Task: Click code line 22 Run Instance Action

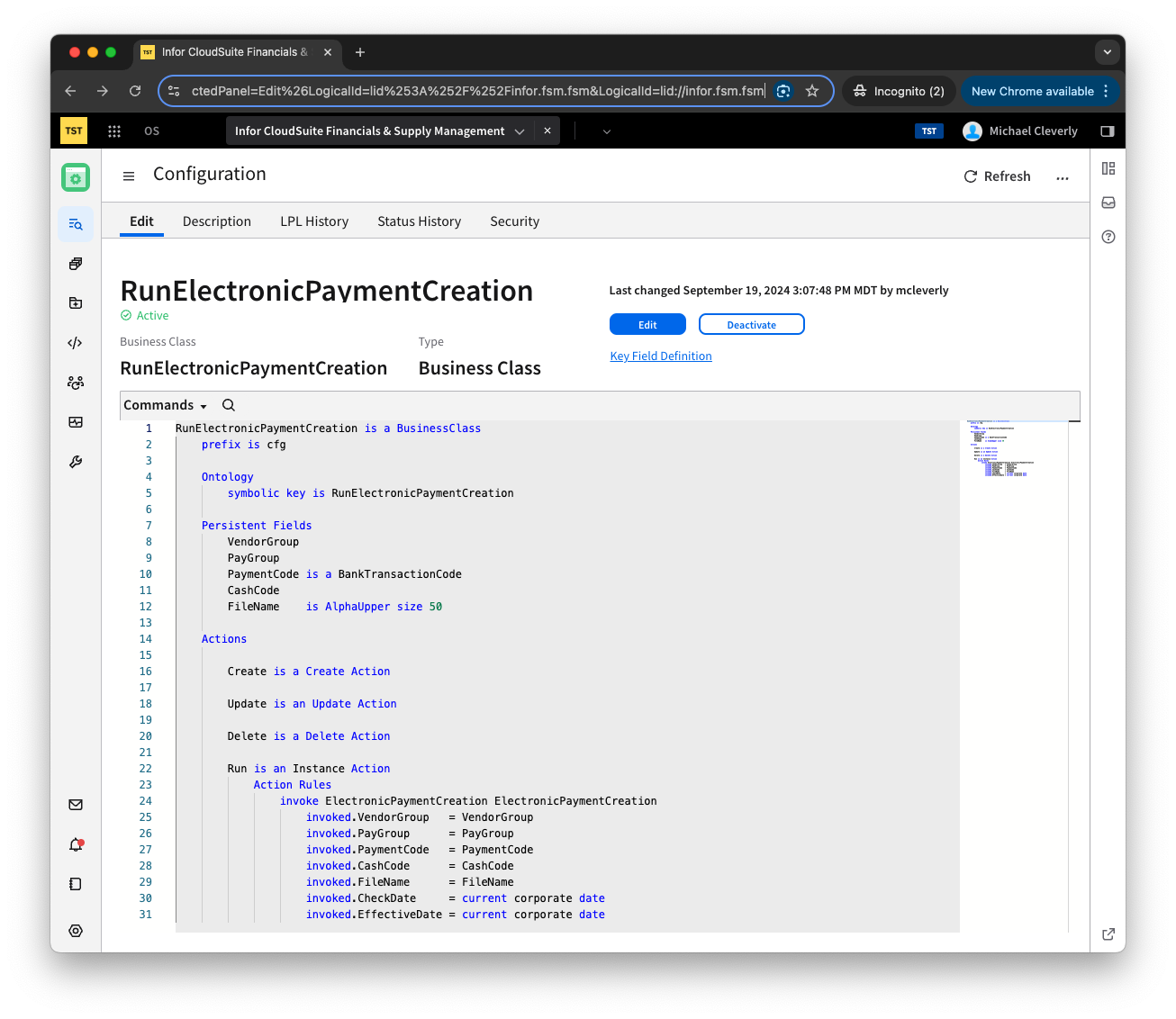Action: click(309, 769)
